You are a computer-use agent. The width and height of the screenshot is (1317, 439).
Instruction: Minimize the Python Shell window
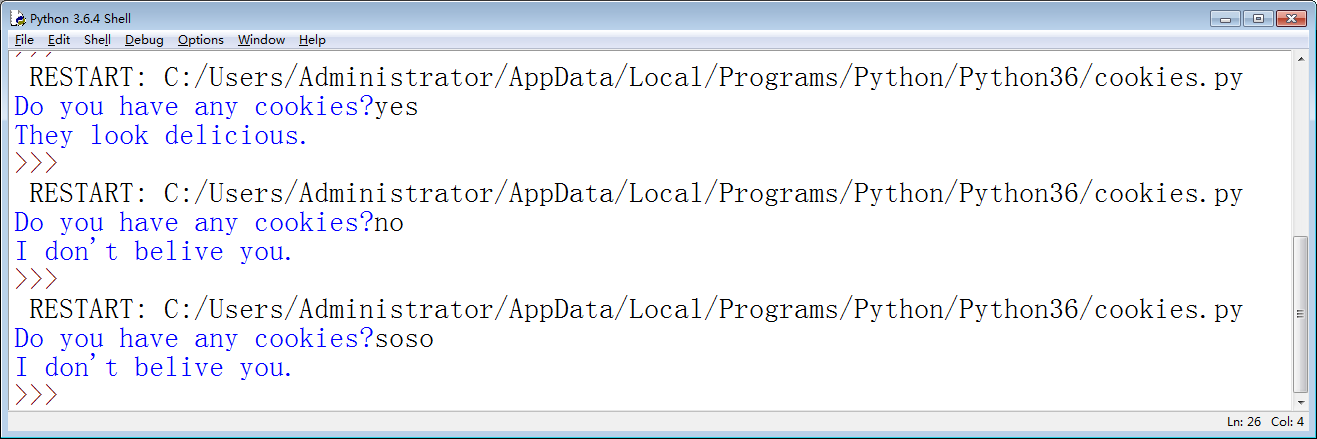[1224, 18]
